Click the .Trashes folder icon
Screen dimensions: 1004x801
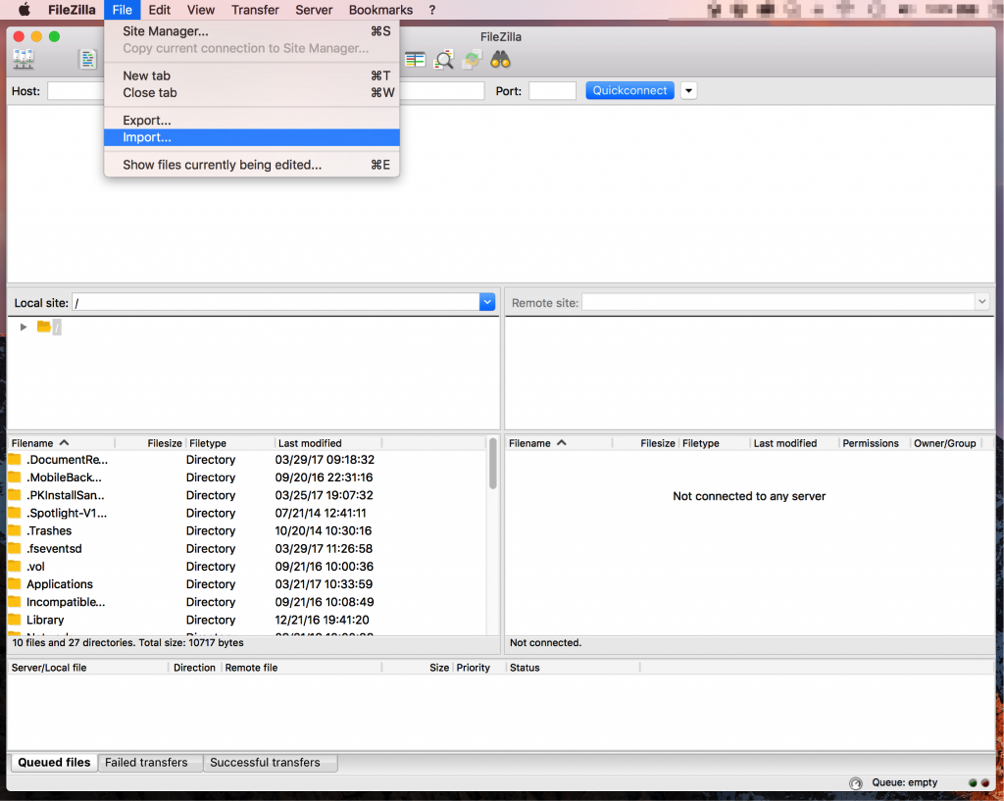[15, 530]
